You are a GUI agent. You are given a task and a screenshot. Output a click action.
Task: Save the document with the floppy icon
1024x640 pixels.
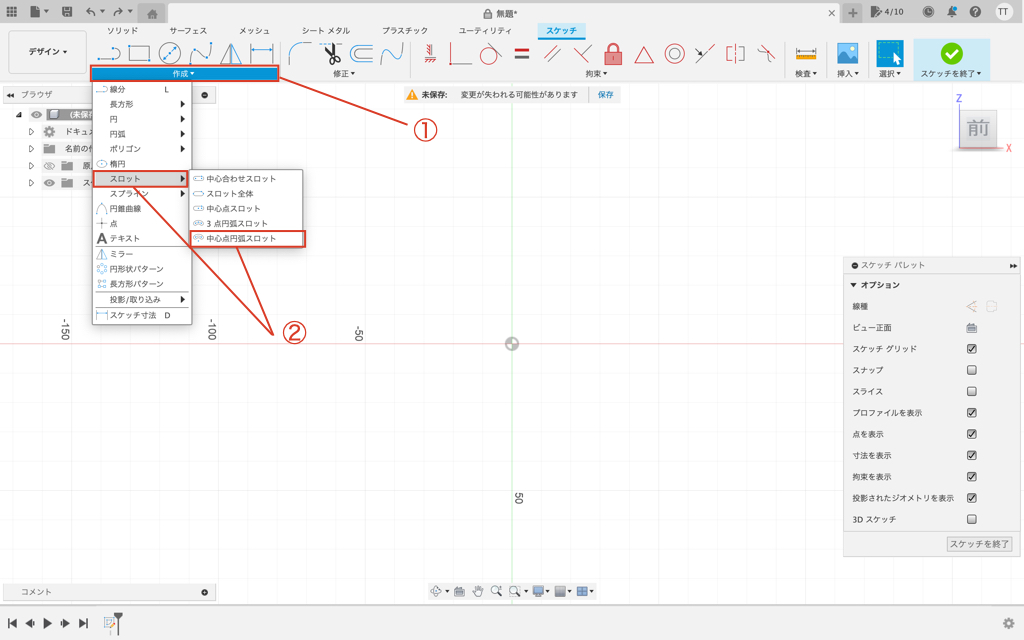pos(67,12)
